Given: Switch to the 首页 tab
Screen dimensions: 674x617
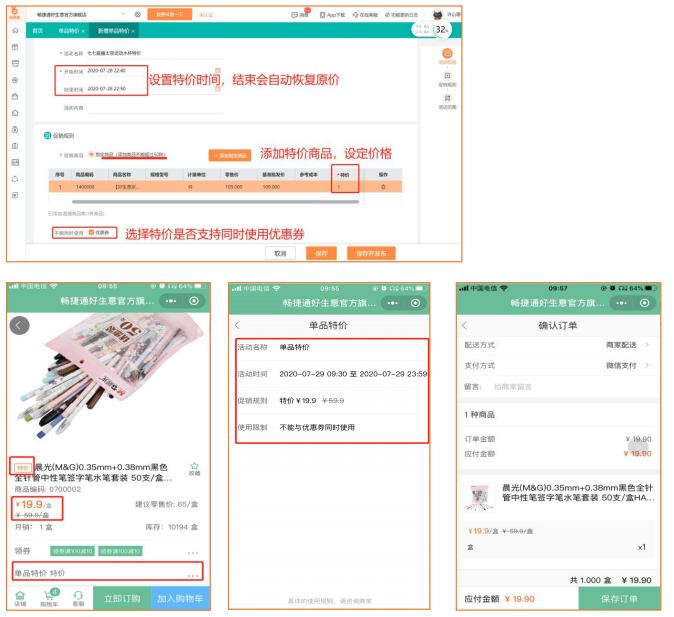Looking at the screenshot, I should pos(38,31).
